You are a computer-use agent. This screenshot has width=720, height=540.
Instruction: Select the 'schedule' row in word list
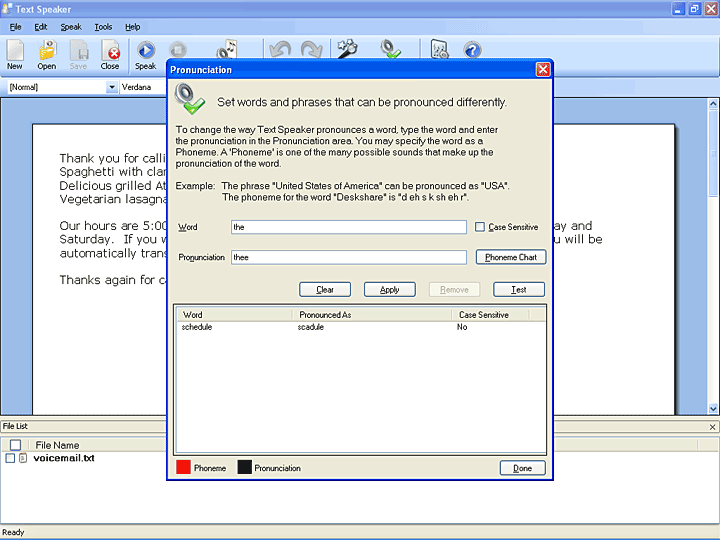361,327
